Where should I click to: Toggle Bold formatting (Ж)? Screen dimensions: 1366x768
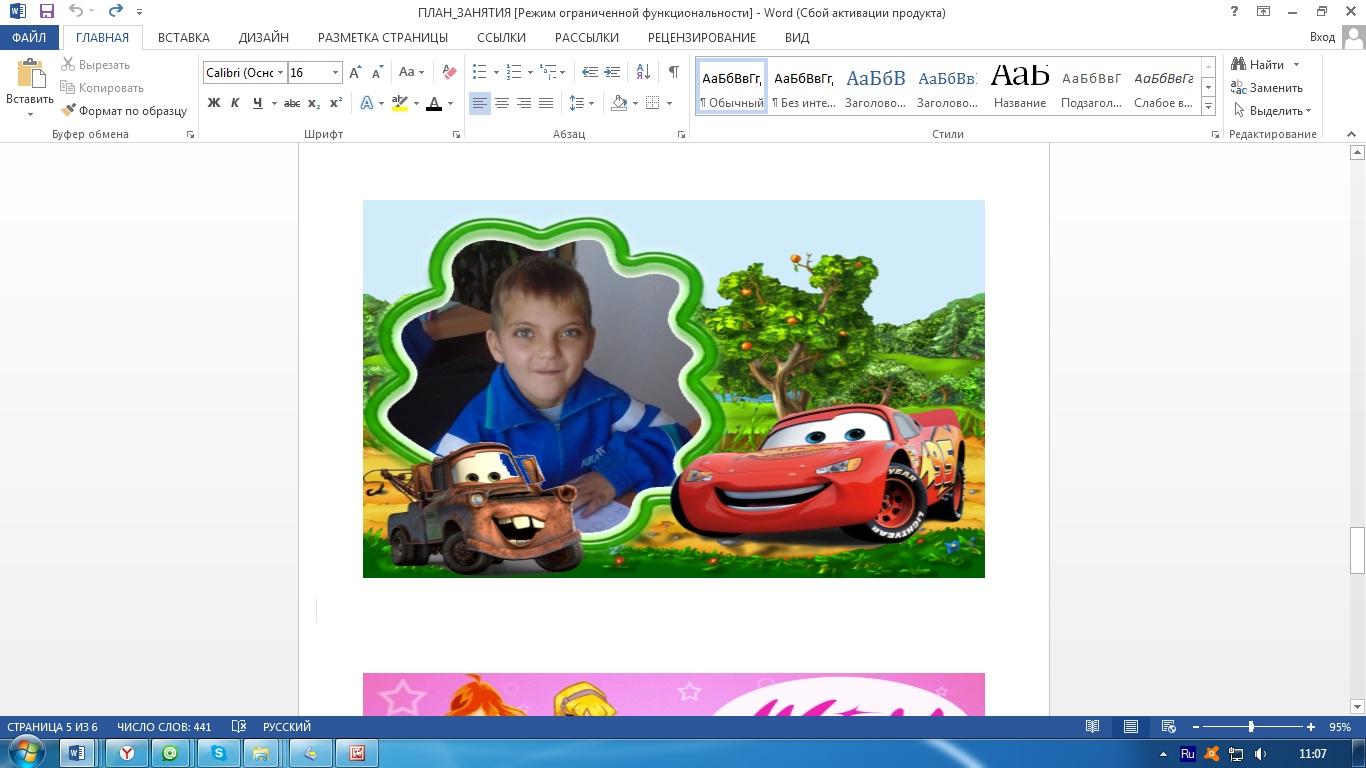[213, 103]
